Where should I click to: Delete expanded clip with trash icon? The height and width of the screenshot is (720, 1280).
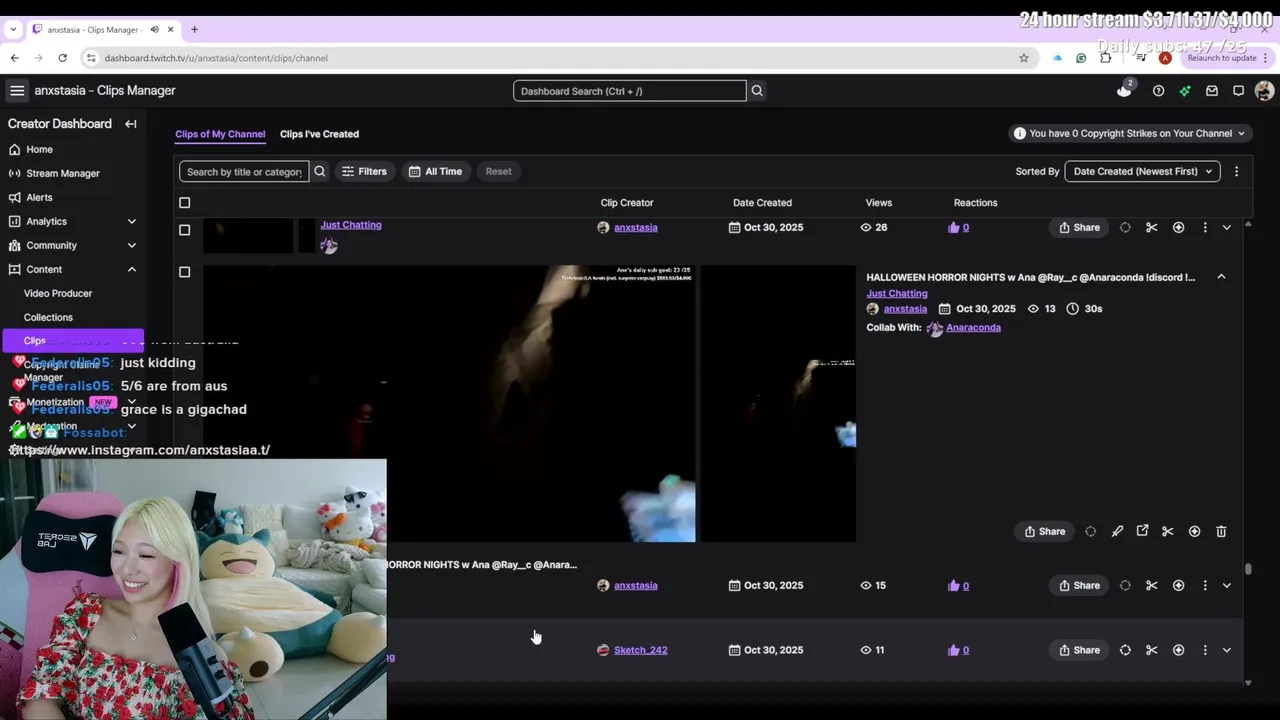pos(1221,531)
